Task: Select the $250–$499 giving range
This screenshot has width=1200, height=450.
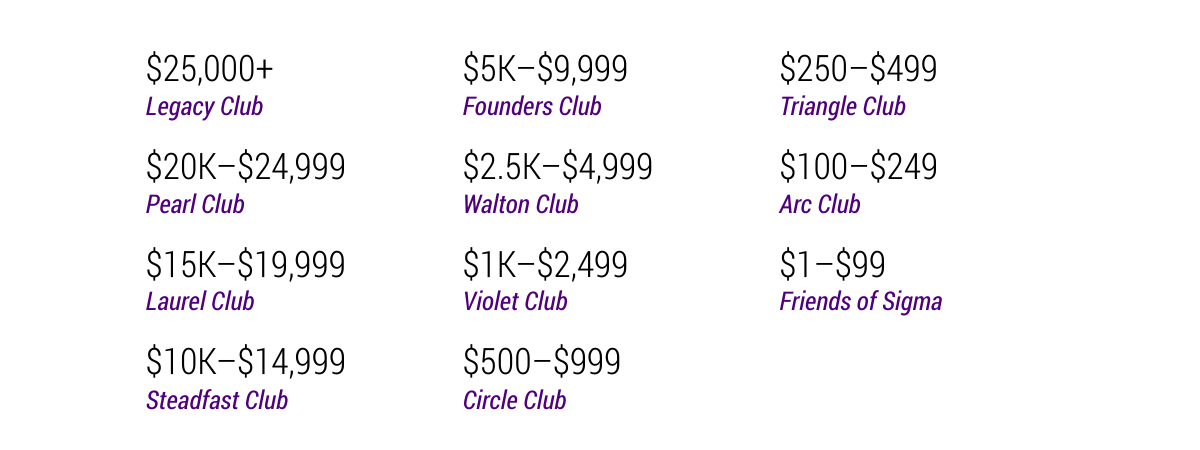Action: pyautogui.click(x=858, y=70)
